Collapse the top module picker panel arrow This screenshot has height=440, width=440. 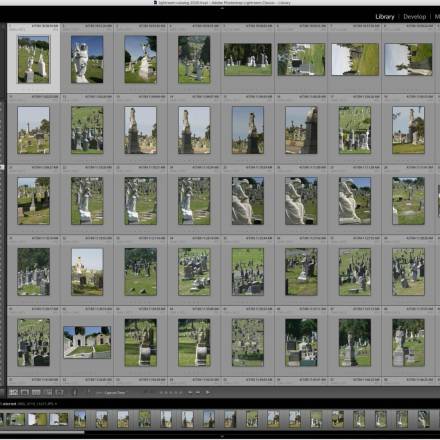tap(222, 8)
